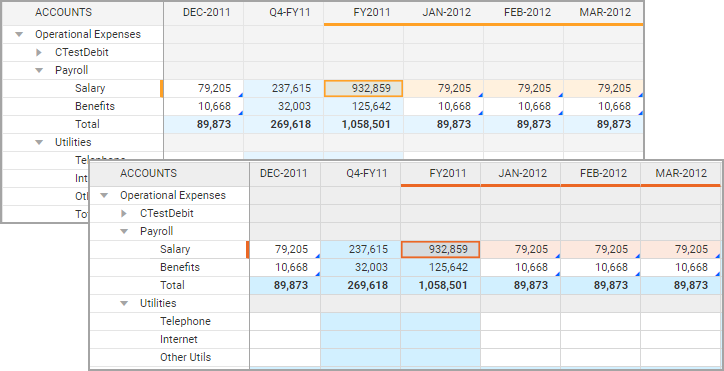The width and height of the screenshot is (724, 371).
Task: Select MAR-2012 column header in front grid
Action: click(681, 173)
